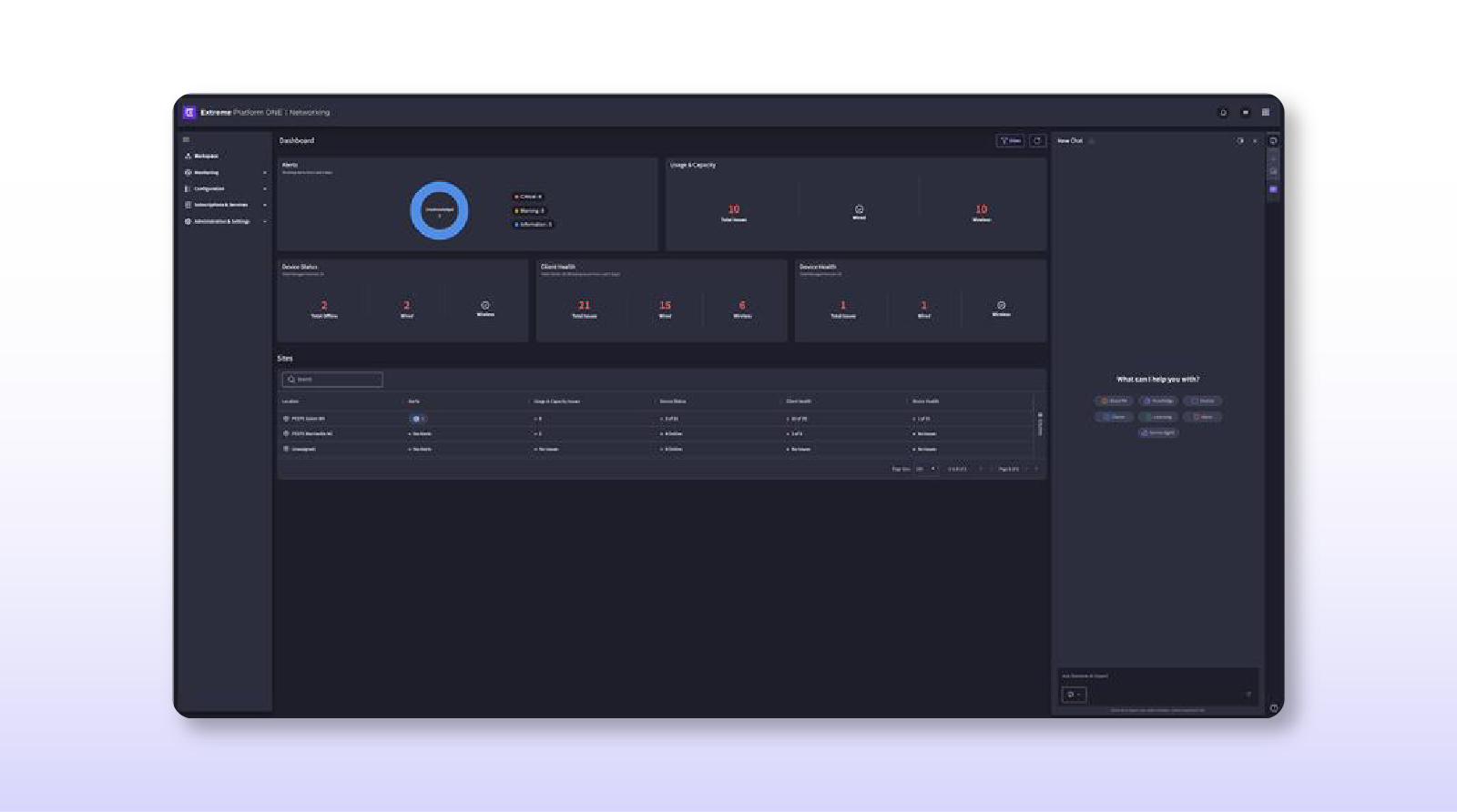Select the Warning alerts legend chip
This screenshot has height=812, width=1457.
(529, 210)
